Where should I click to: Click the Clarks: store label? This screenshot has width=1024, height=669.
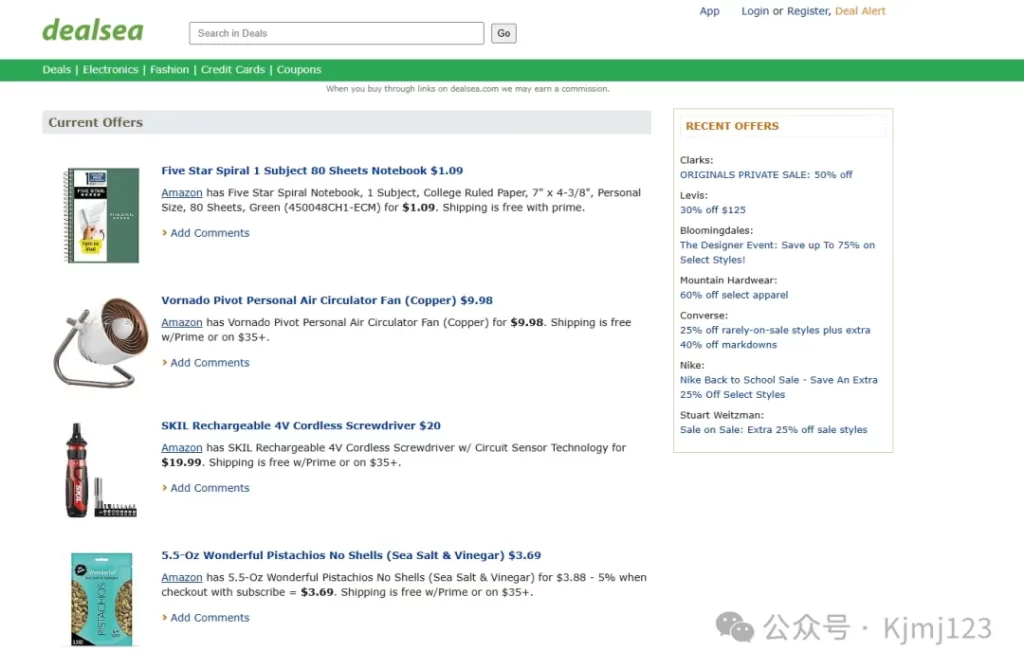click(x=696, y=160)
